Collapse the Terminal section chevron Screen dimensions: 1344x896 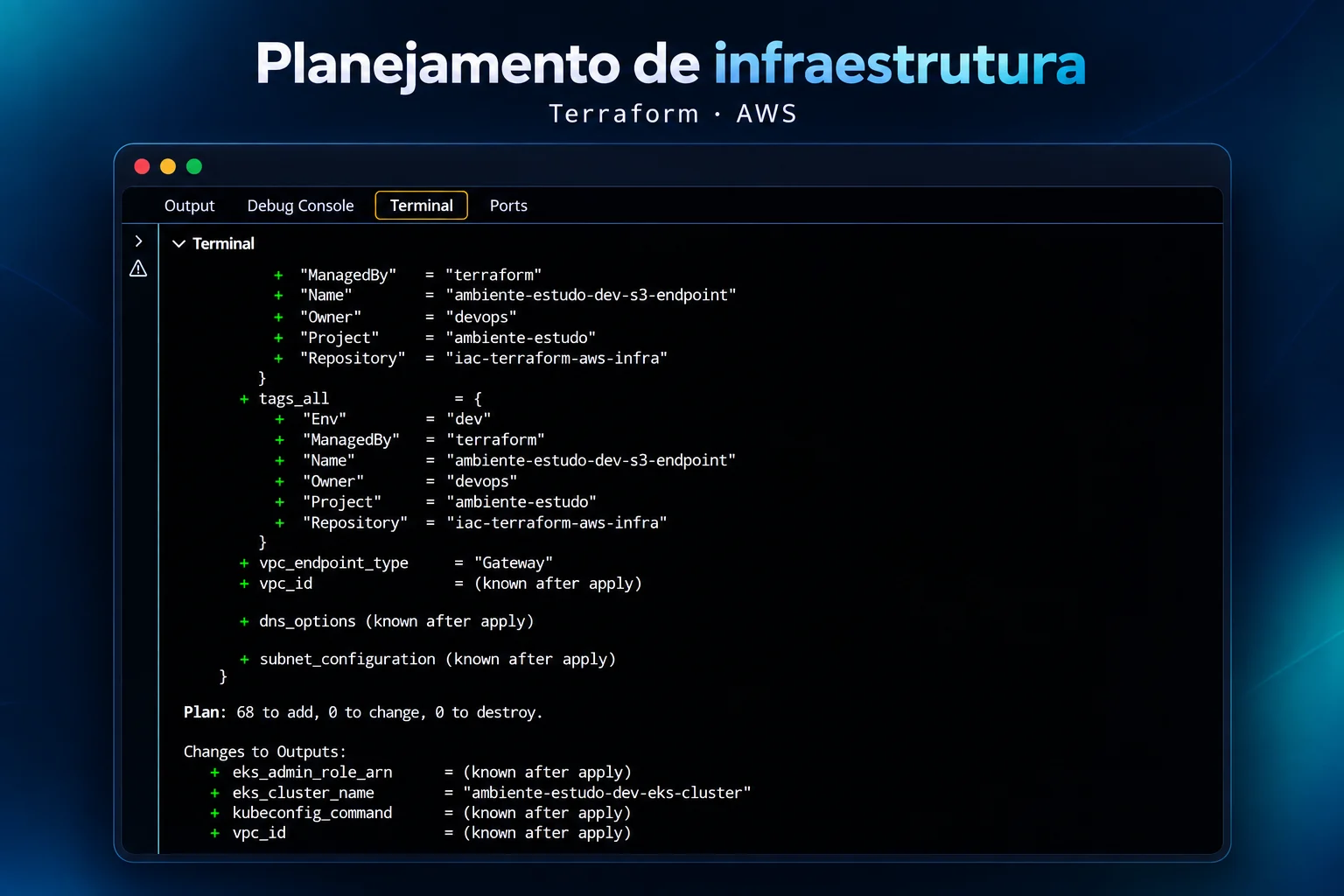pos(178,244)
